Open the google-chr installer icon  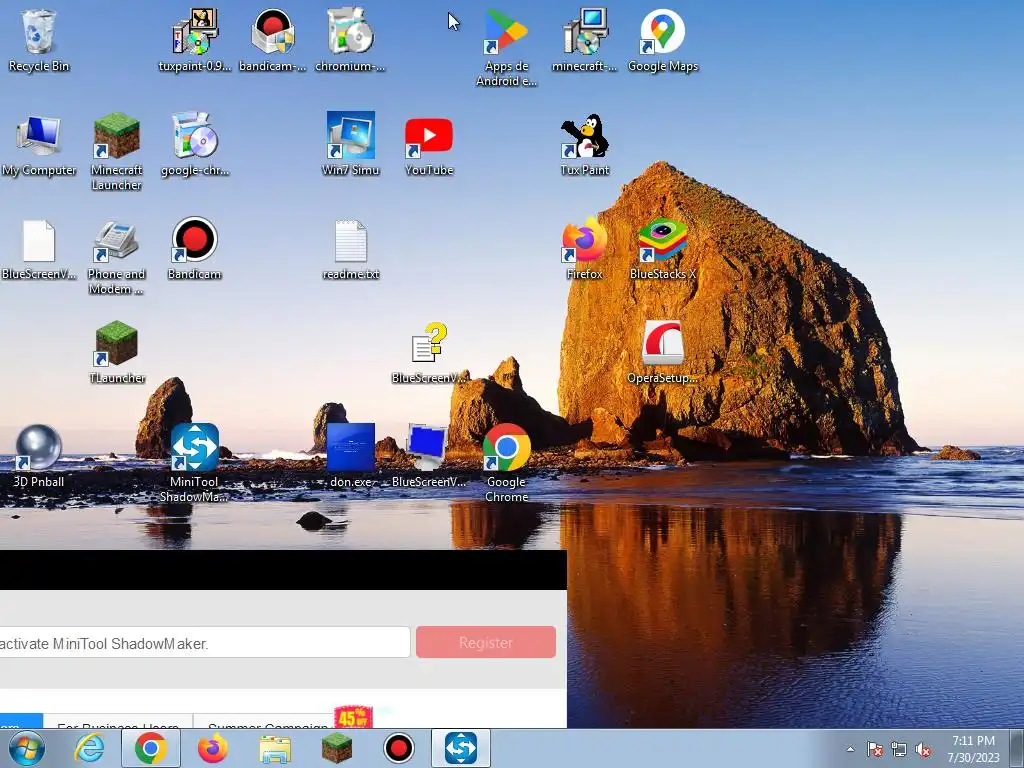coord(195,144)
